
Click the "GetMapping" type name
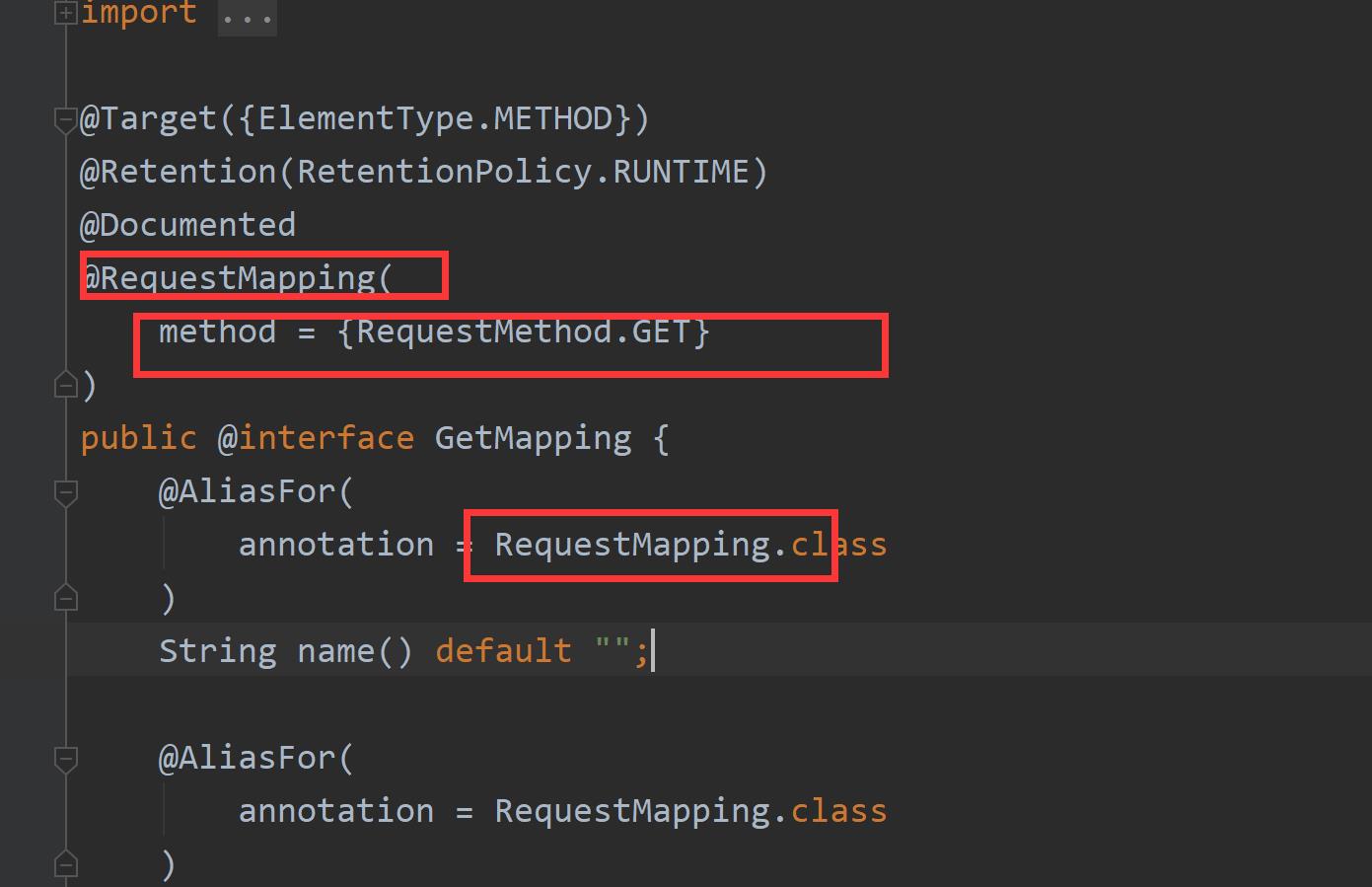[533, 438]
